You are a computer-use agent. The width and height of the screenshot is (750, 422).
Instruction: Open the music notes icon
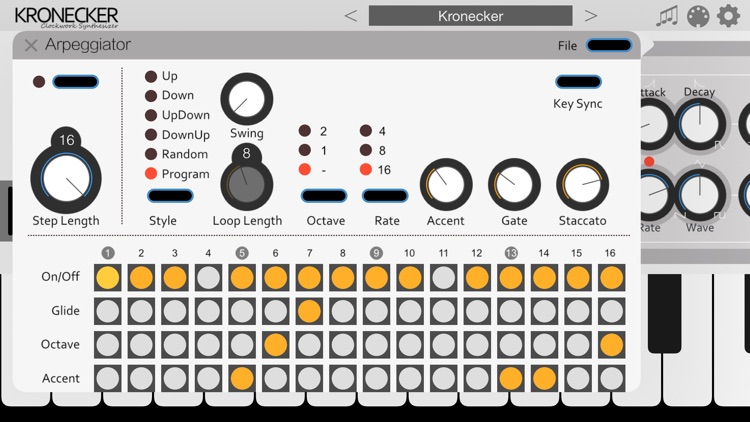(667, 16)
